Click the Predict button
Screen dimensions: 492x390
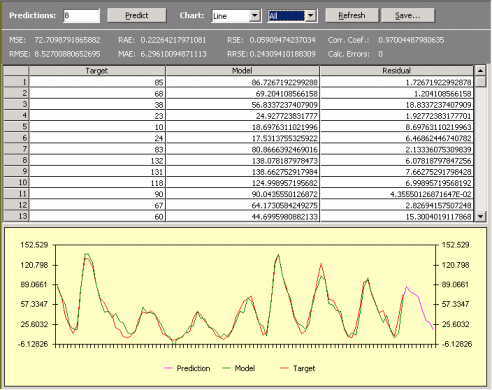(x=137, y=15)
